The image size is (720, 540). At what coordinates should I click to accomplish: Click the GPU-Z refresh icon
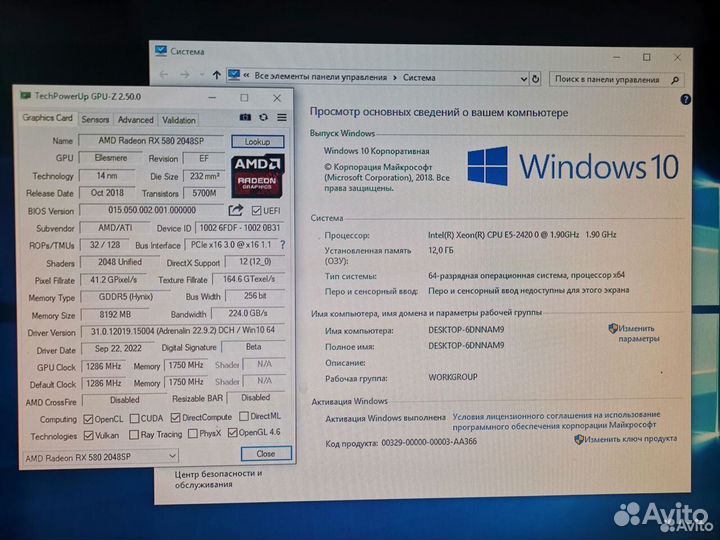[x=263, y=118]
